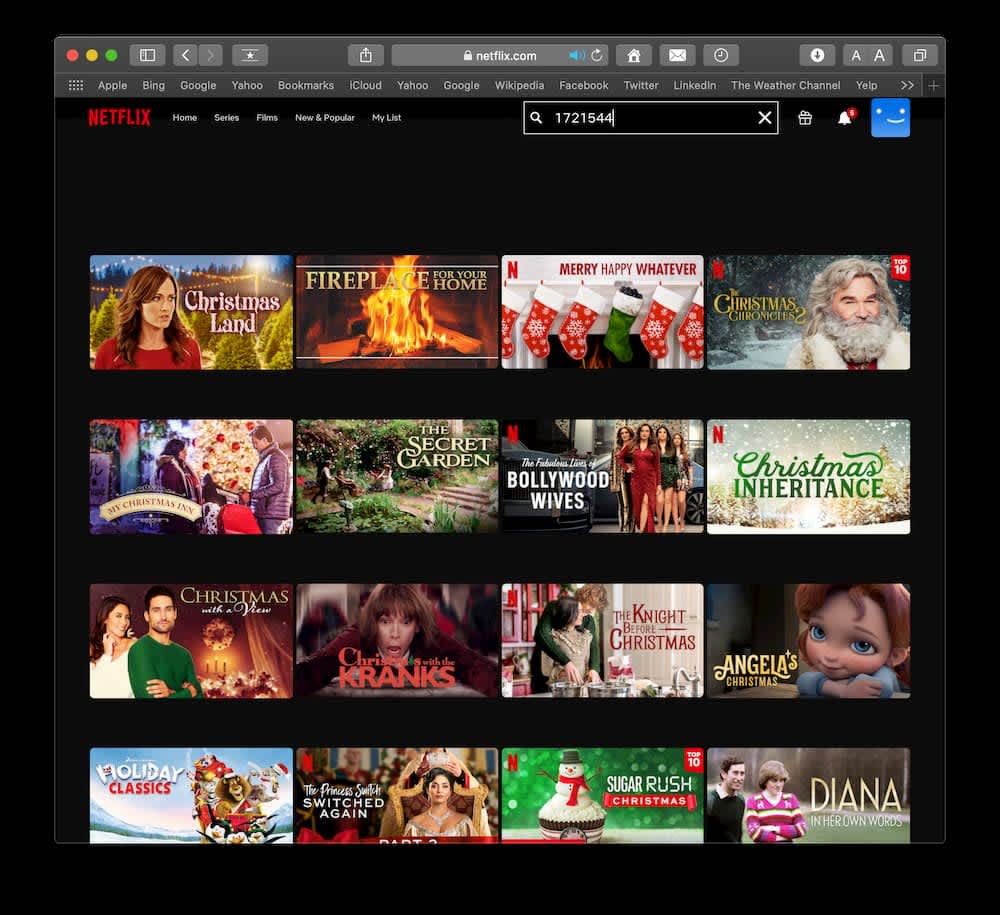Open the Top Sites star button
Viewport: 1000px width, 915px height.
[x=250, y=55]
